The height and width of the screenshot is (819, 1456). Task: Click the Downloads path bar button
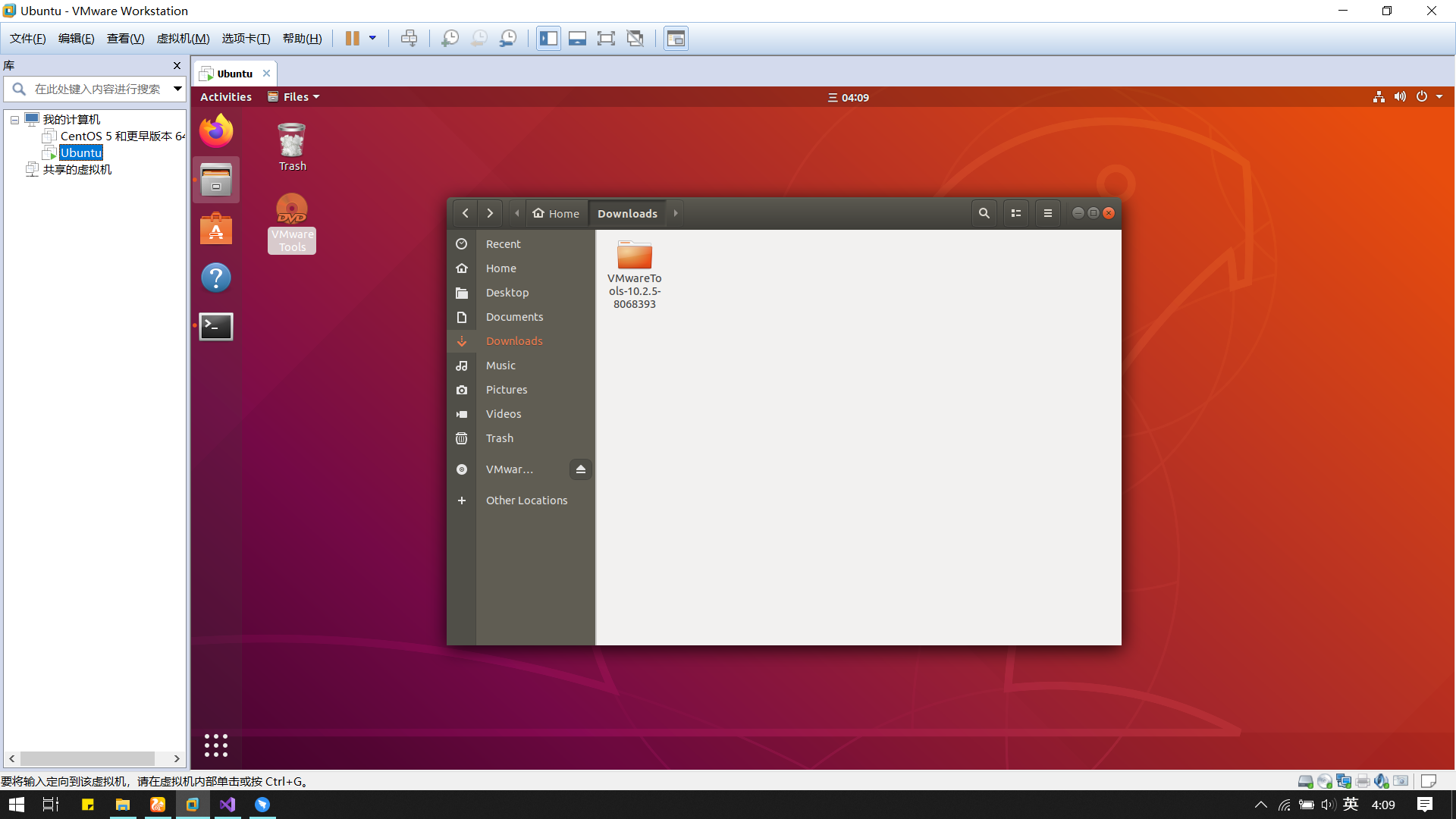(x=627, y=214)
